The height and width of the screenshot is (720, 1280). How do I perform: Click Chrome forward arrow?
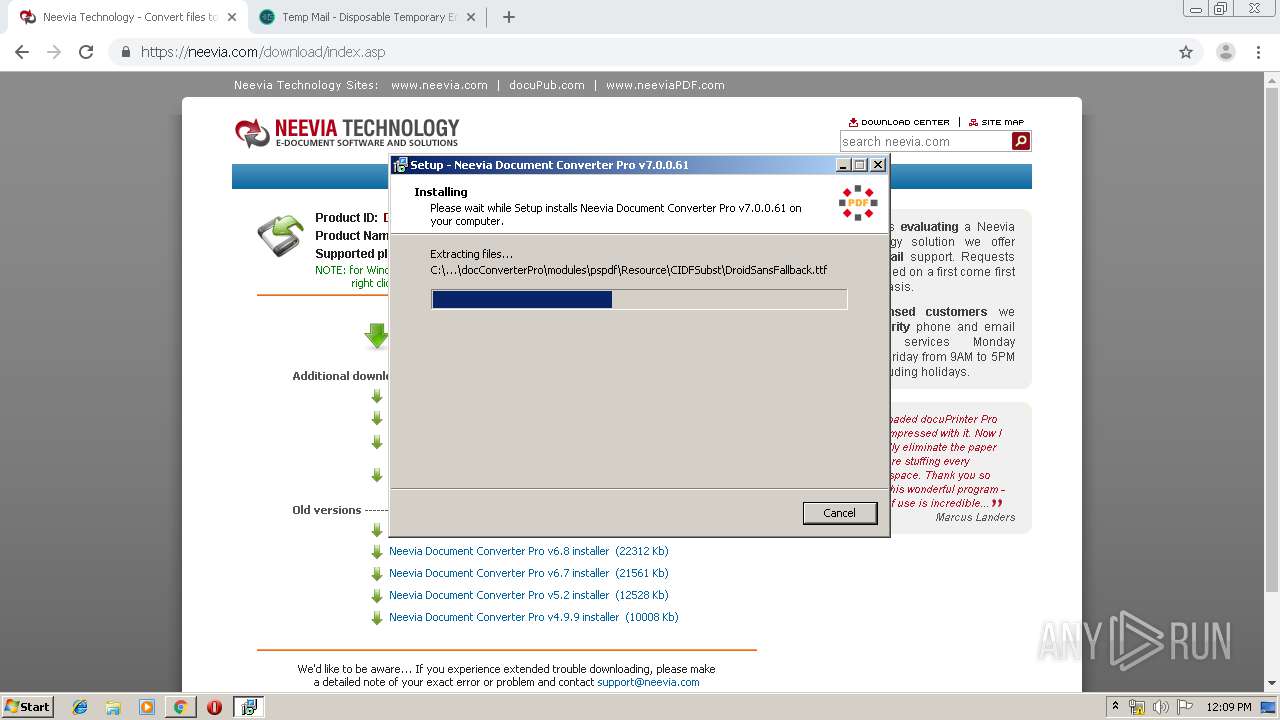[54, 52]
